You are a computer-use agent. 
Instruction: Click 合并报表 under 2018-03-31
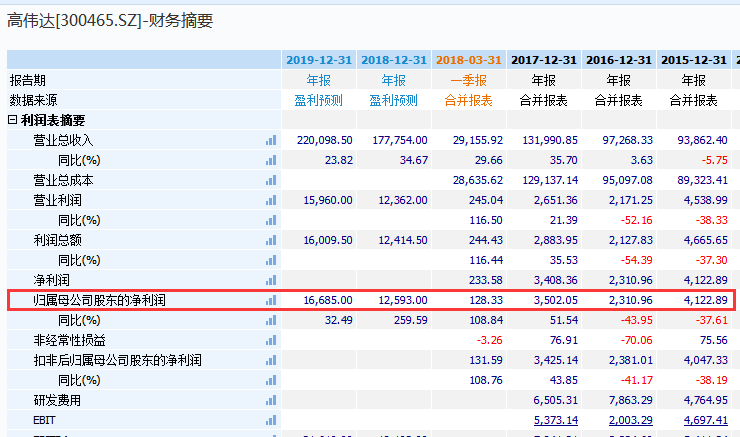tap(469, 100)
